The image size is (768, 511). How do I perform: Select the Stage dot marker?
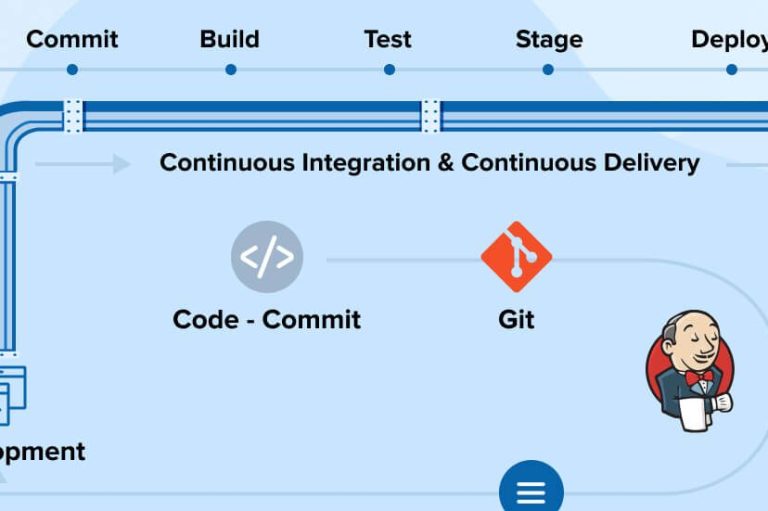(x=548, y=70)
